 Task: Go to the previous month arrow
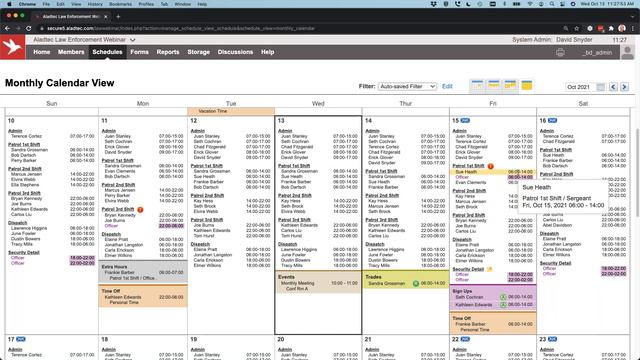pos(613,87)
